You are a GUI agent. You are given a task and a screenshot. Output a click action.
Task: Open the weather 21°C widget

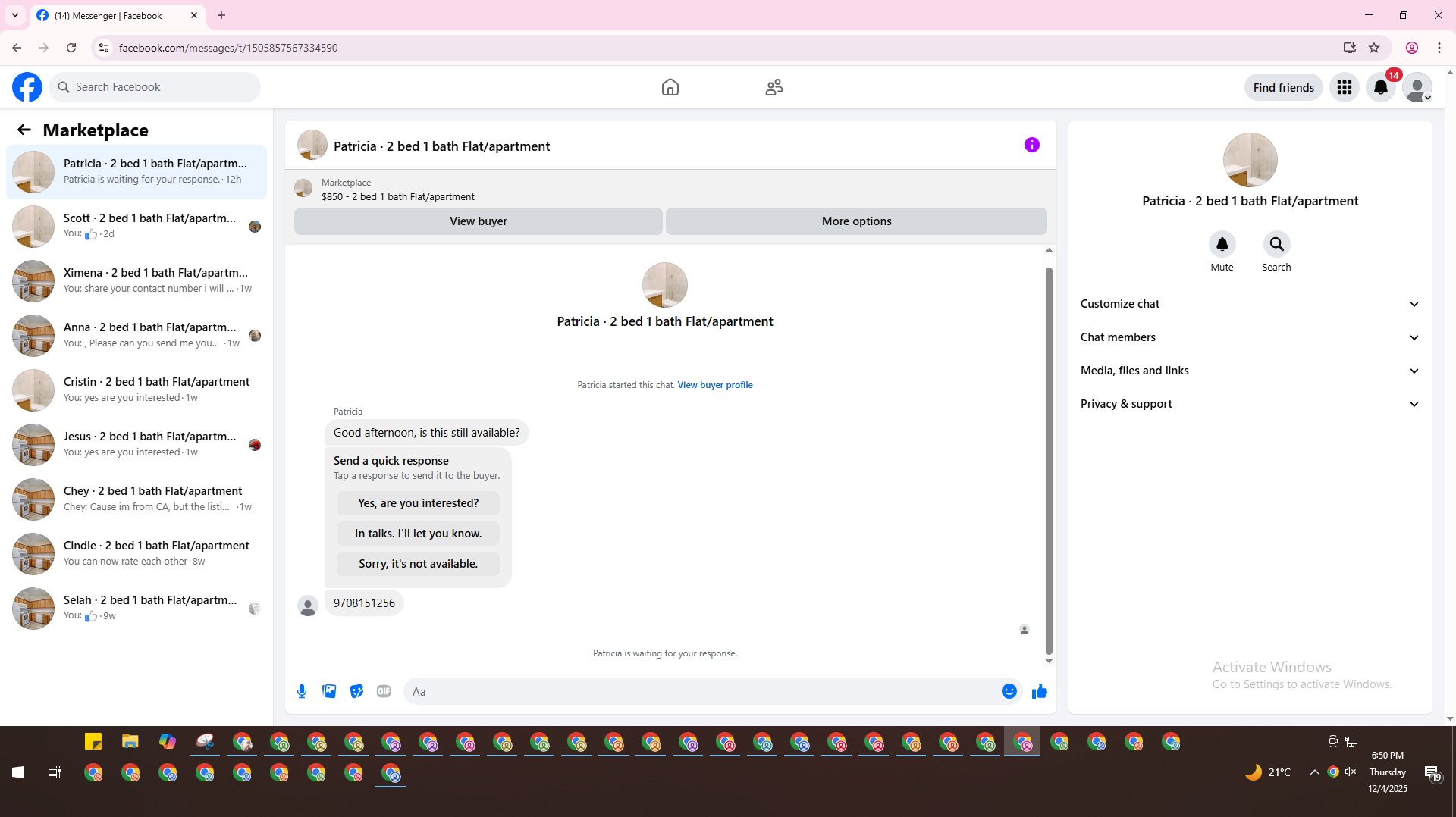pyautogui.click(x=1268, y=772)
